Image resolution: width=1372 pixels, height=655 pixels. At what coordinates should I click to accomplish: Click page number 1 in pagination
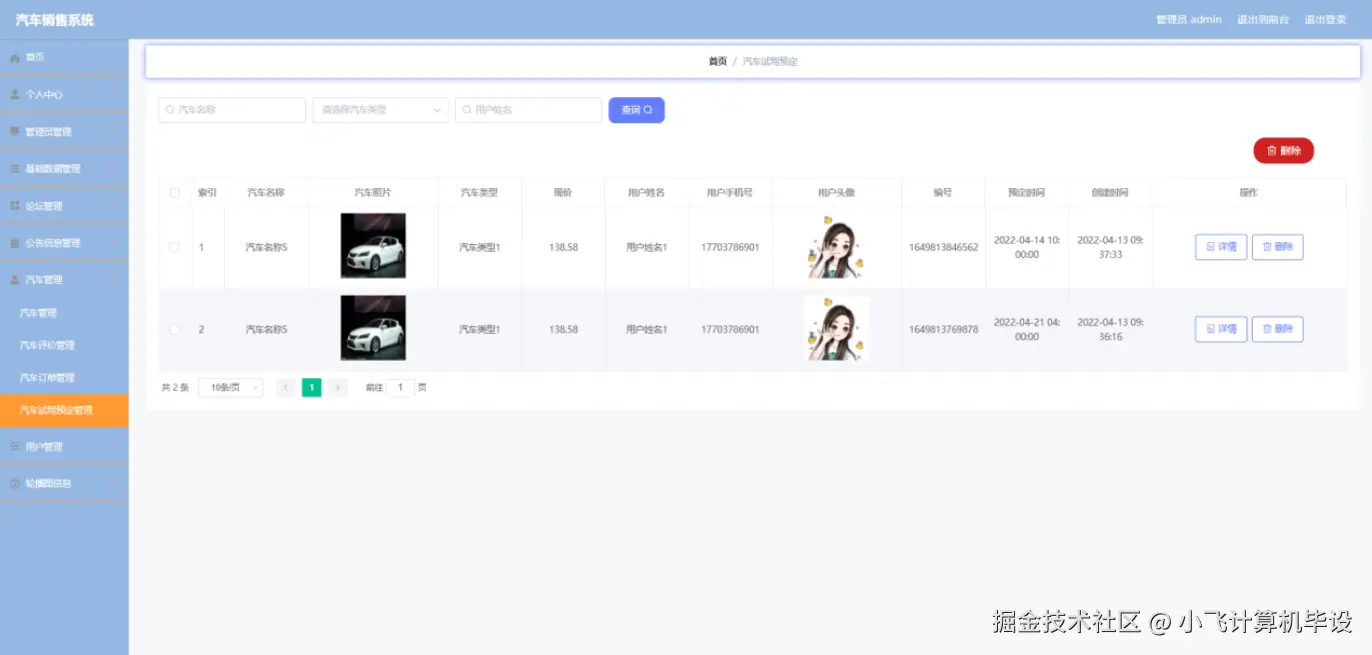[312, 388]
